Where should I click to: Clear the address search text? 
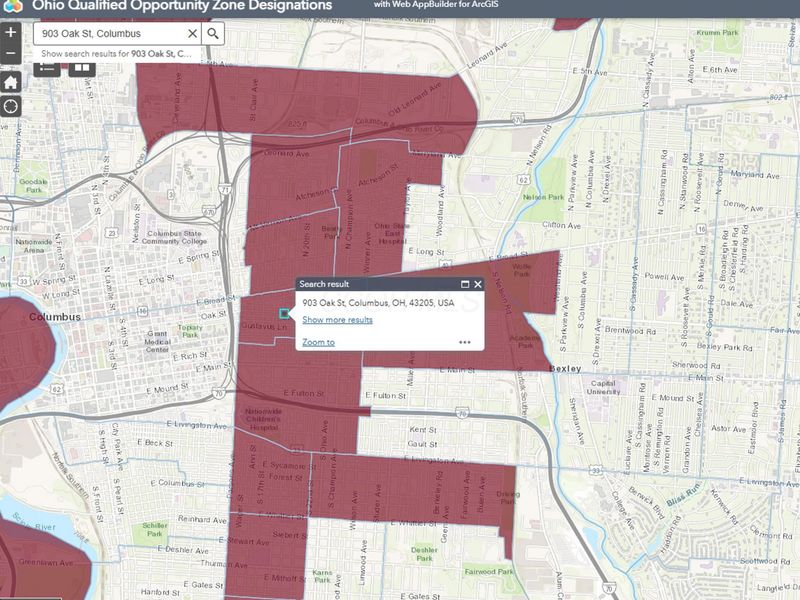tap(192, 34)
